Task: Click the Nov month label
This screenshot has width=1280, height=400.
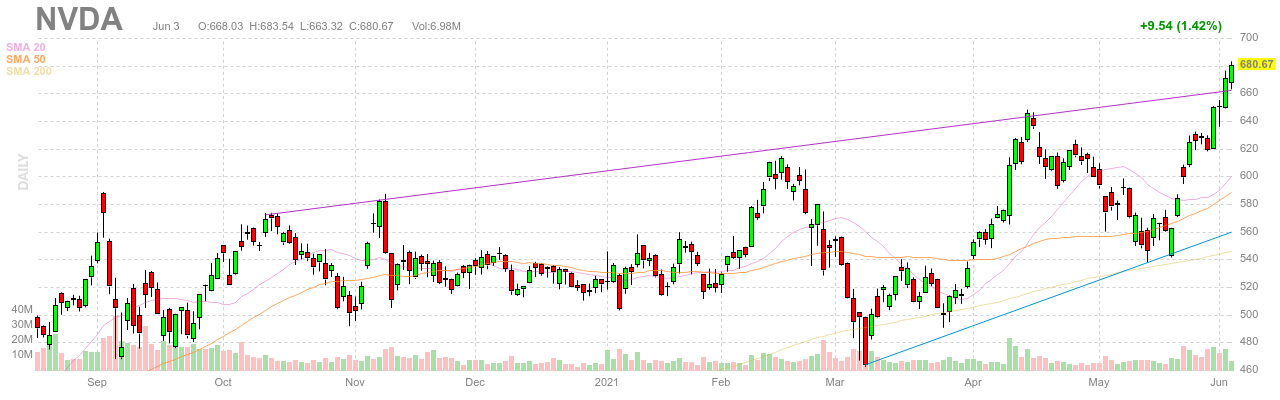Action: pos(354,382)
